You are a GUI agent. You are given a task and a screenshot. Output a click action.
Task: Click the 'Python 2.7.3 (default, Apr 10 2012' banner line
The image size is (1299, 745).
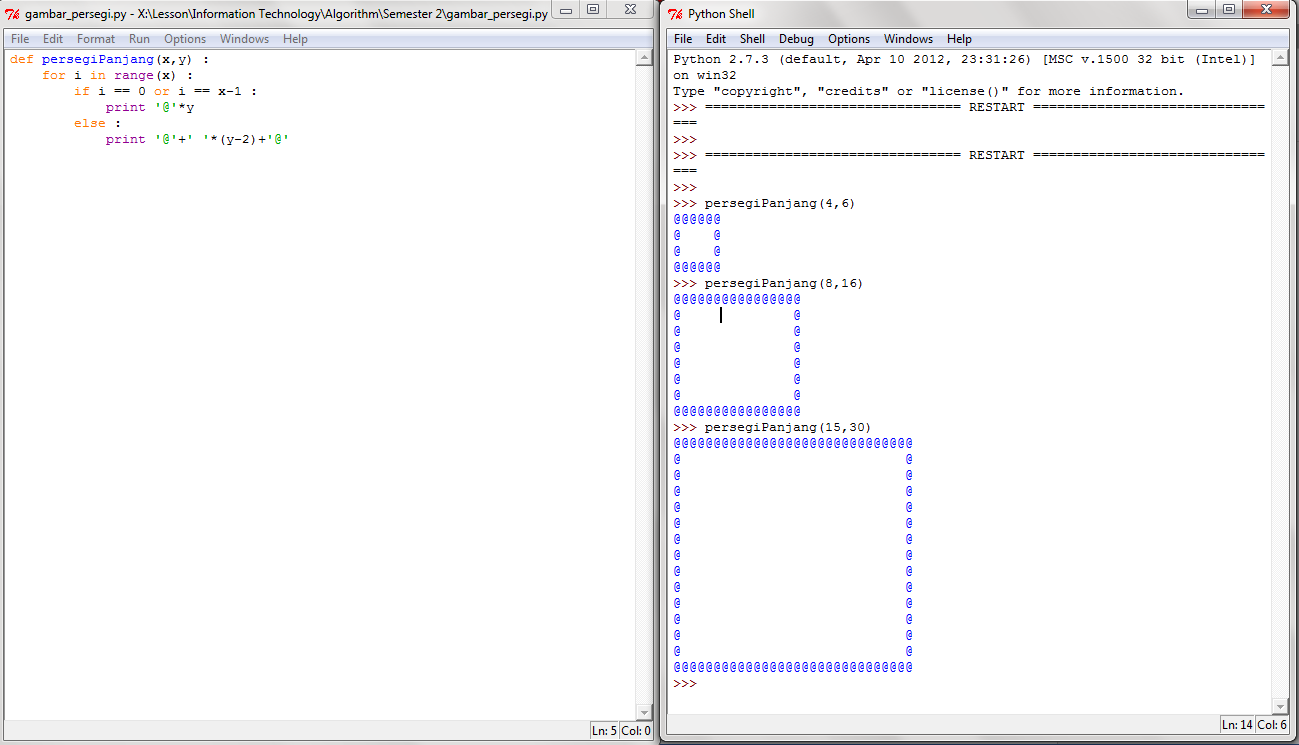(965, 59)
